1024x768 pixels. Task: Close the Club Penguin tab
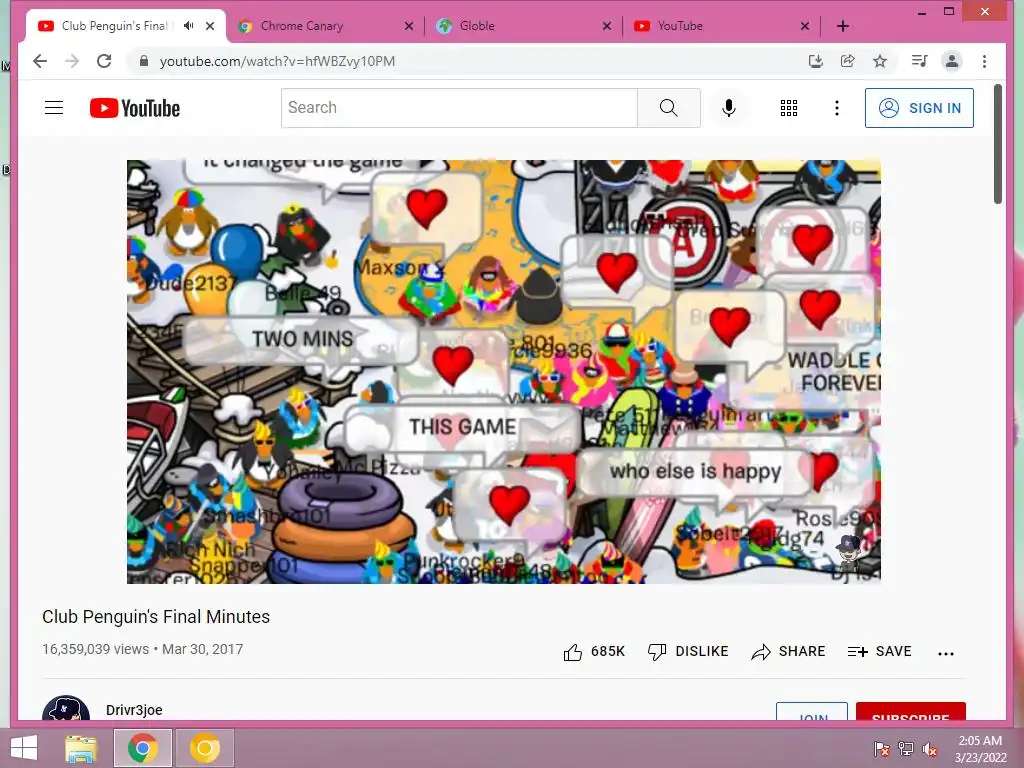[x=210, y=26]
